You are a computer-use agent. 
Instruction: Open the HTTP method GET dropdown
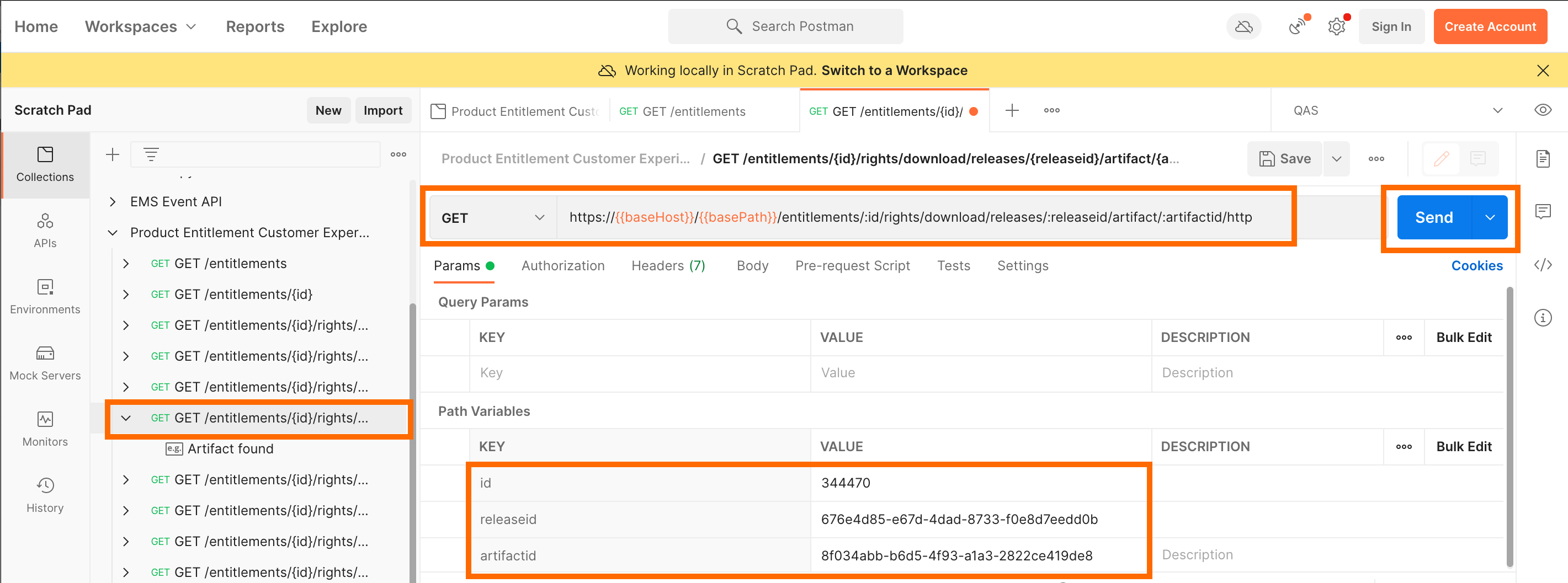coord(493,217)
